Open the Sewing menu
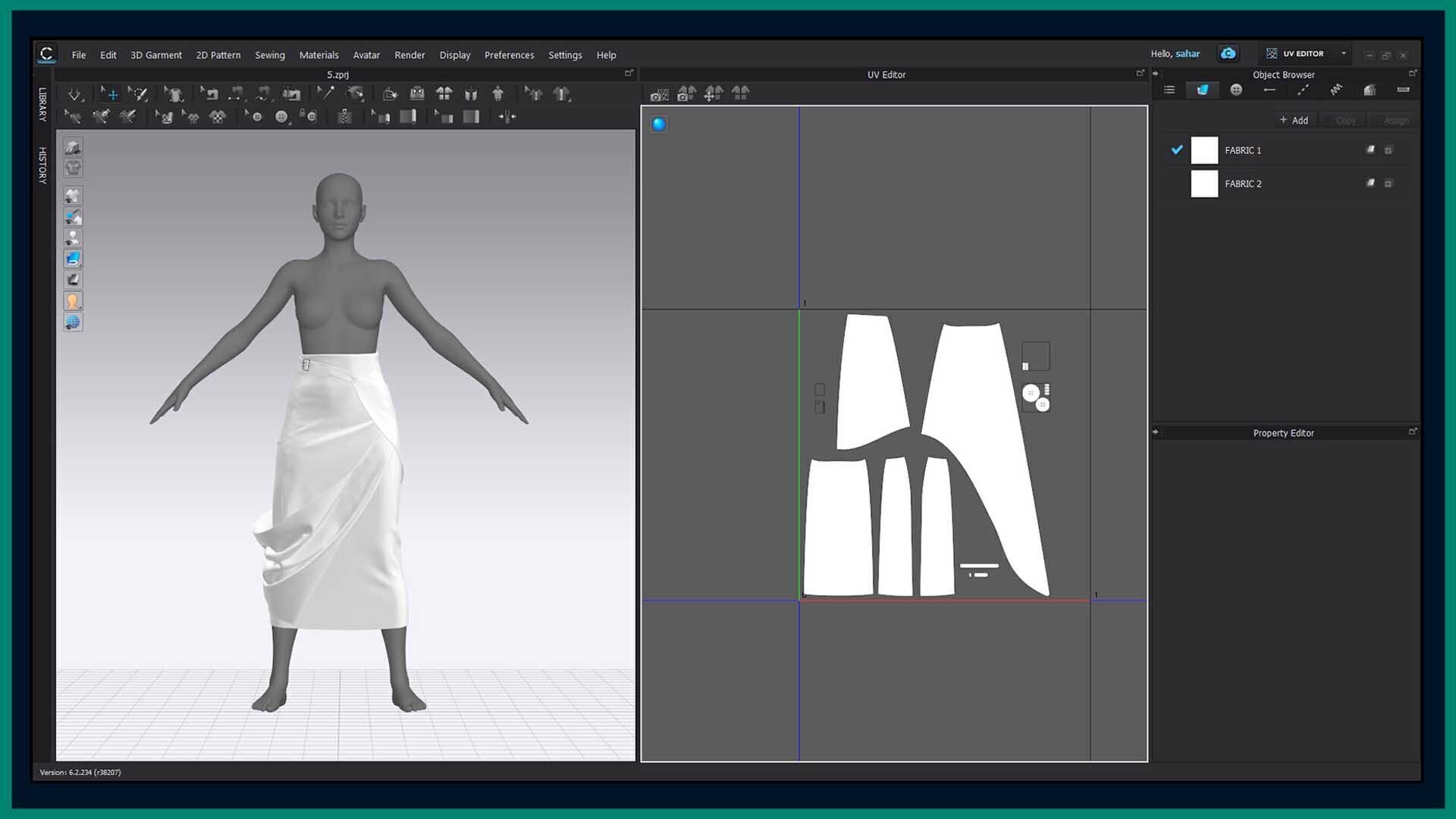 [x=270, y=55]
